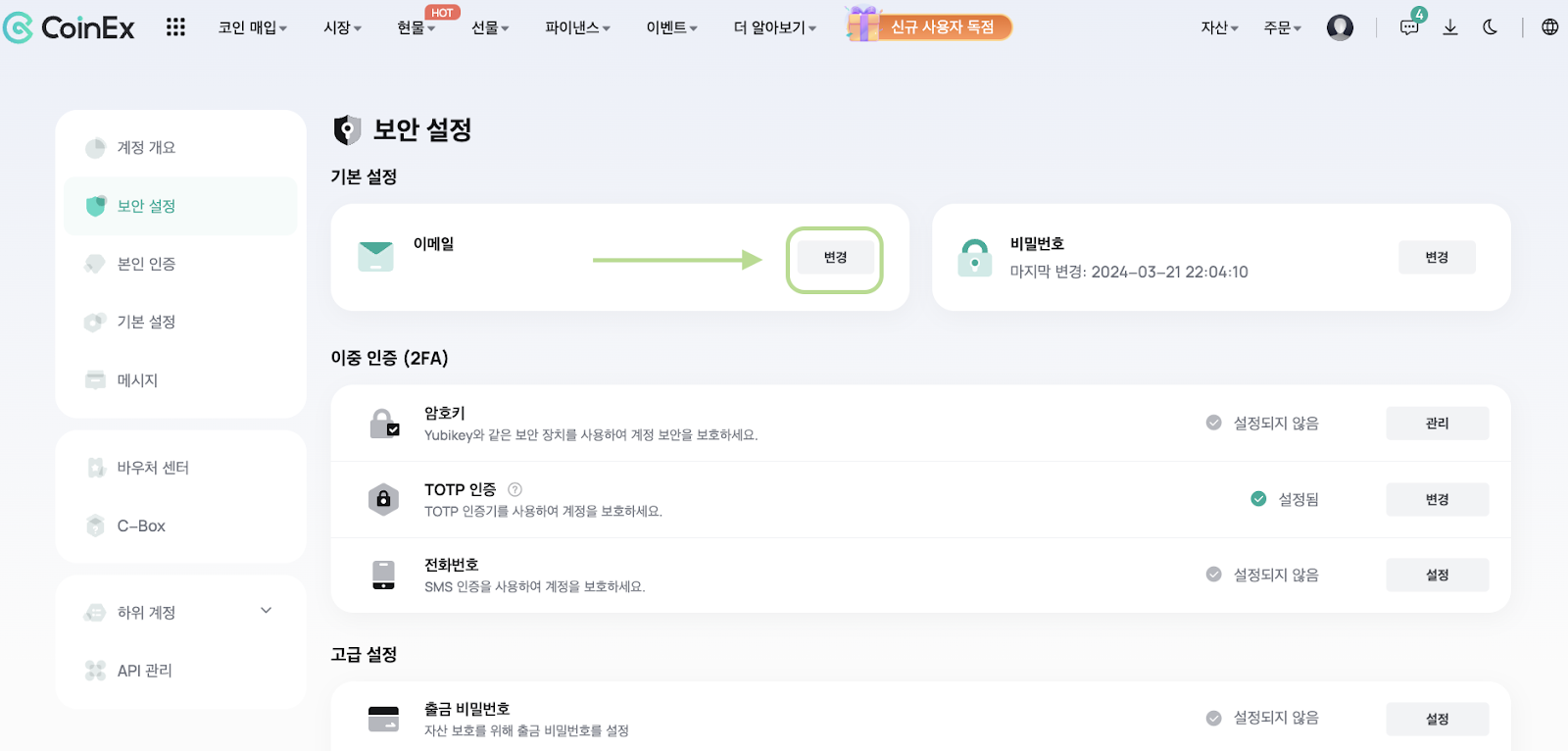Viewport: 1568px width, 751px height.
Task: Click the email 변경 button
Action: pyautogui.click(x=835, y=257)
